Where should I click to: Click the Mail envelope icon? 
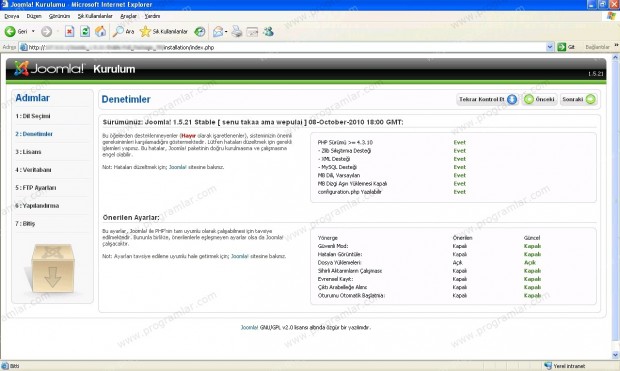(x=218, y=31)
